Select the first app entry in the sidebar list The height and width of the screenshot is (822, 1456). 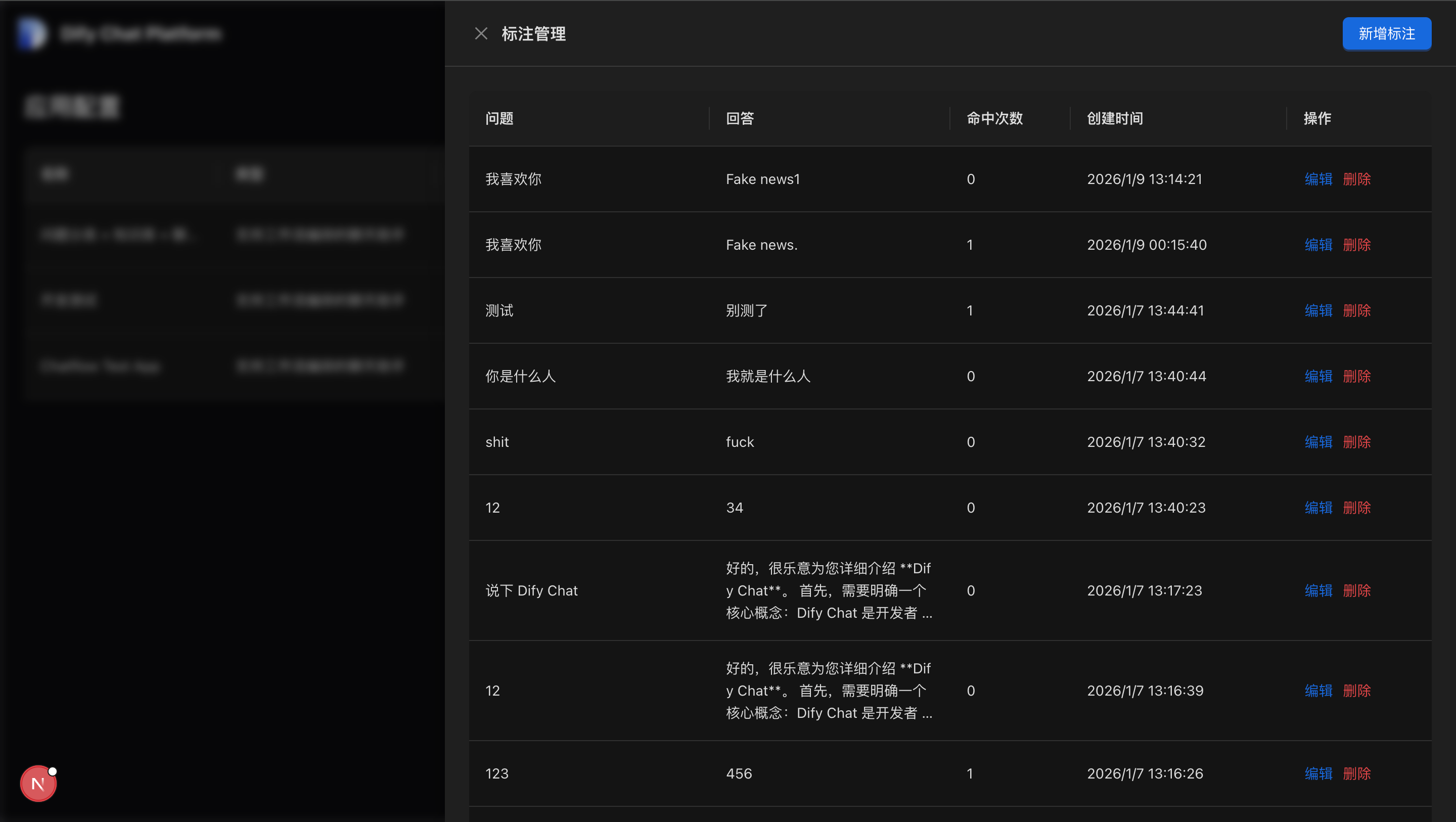point(119,234)
